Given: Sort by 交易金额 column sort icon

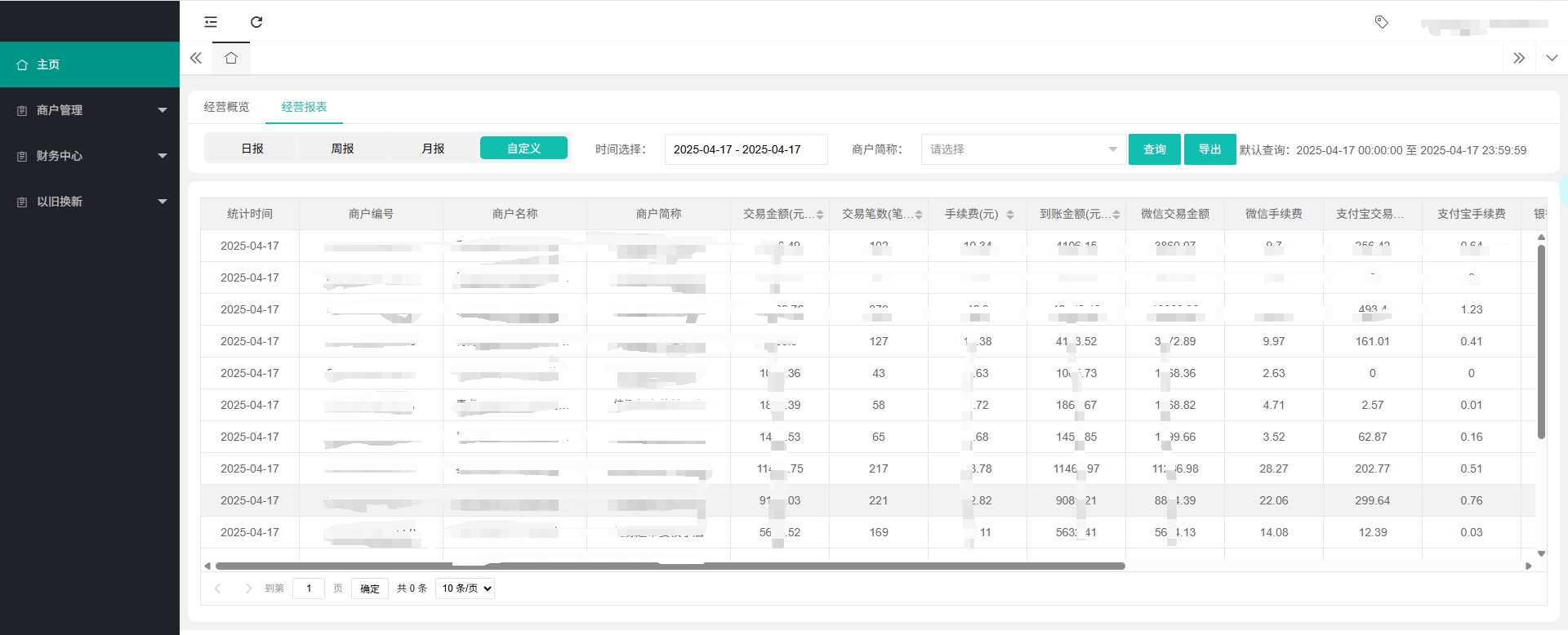Looking at the screenshot, I should [x=820, y=215].
